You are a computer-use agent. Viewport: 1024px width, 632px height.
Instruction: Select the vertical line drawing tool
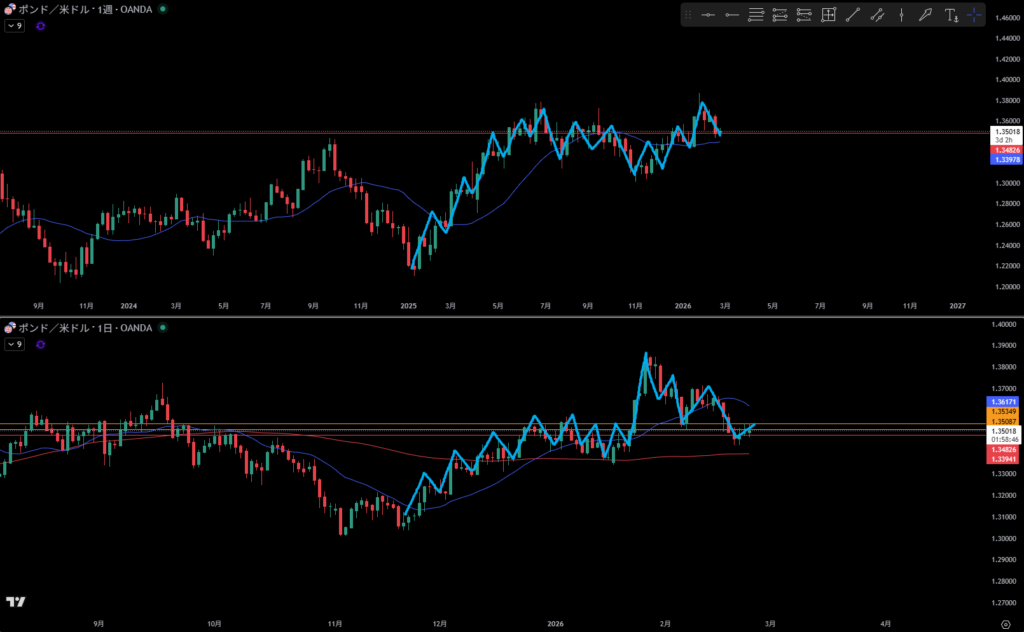click(901, 15)
